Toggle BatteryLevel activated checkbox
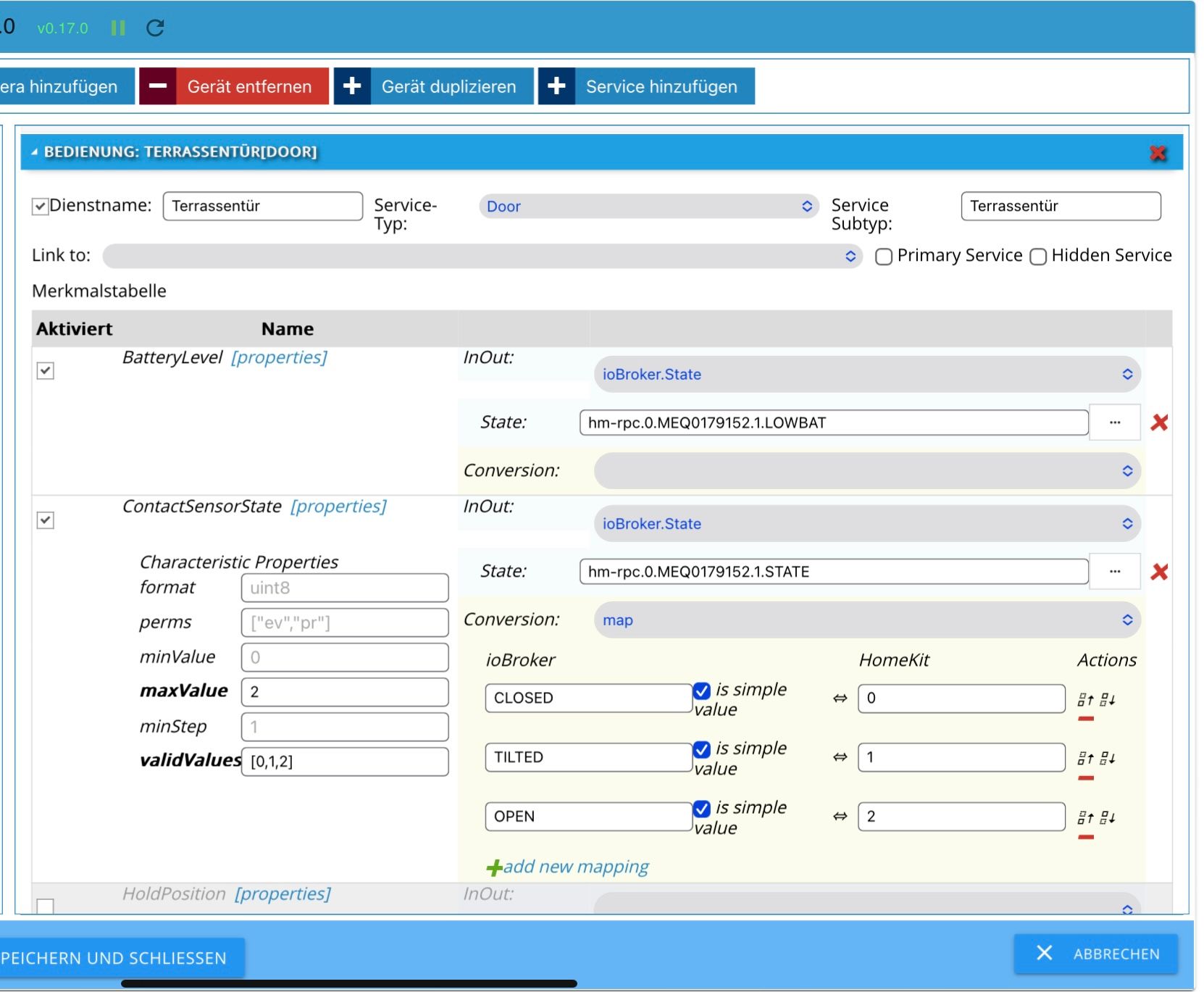This screenshot has width=1204, height=992. point(45,371)
